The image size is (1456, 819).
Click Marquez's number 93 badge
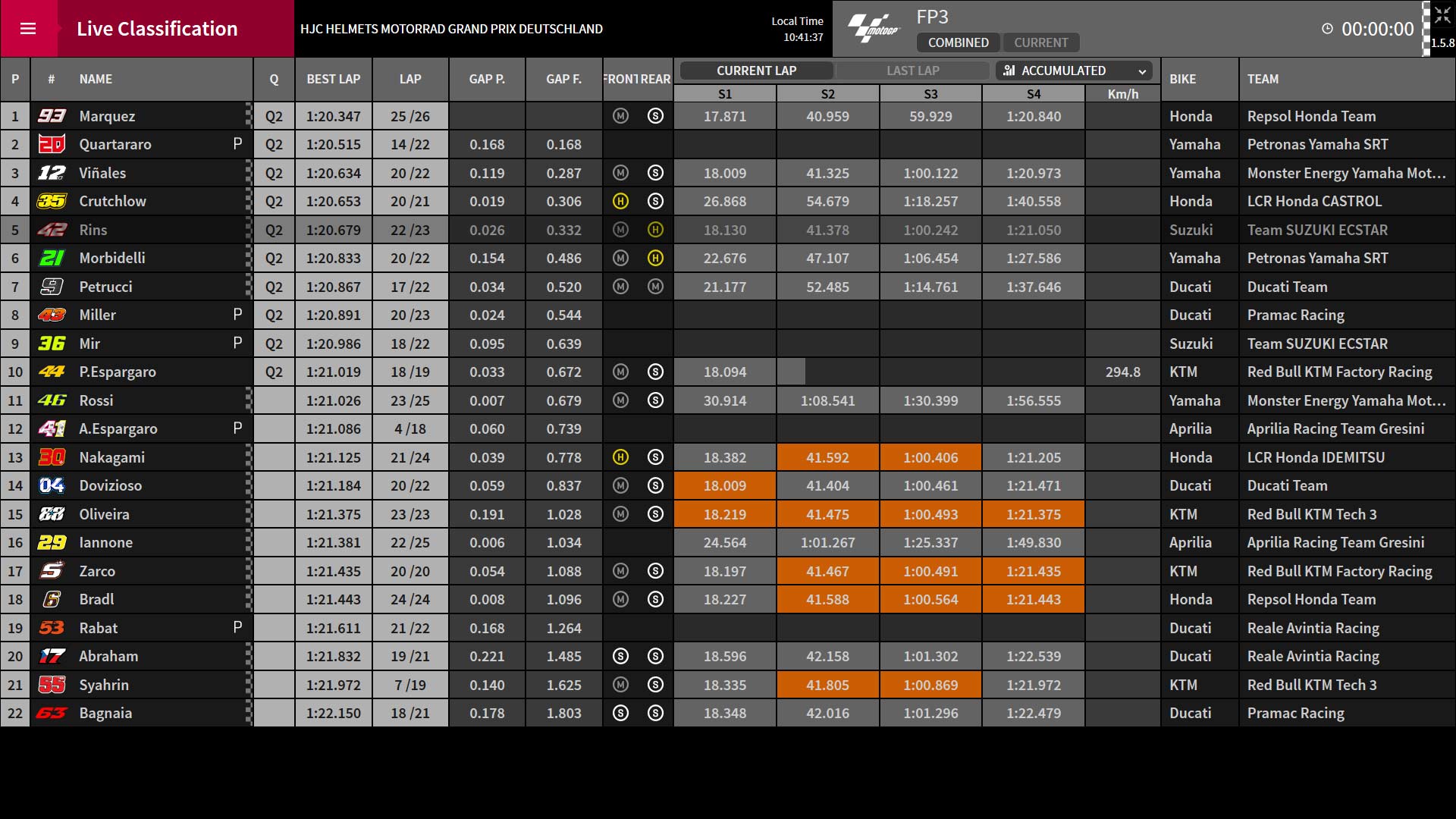coord(52,116)
